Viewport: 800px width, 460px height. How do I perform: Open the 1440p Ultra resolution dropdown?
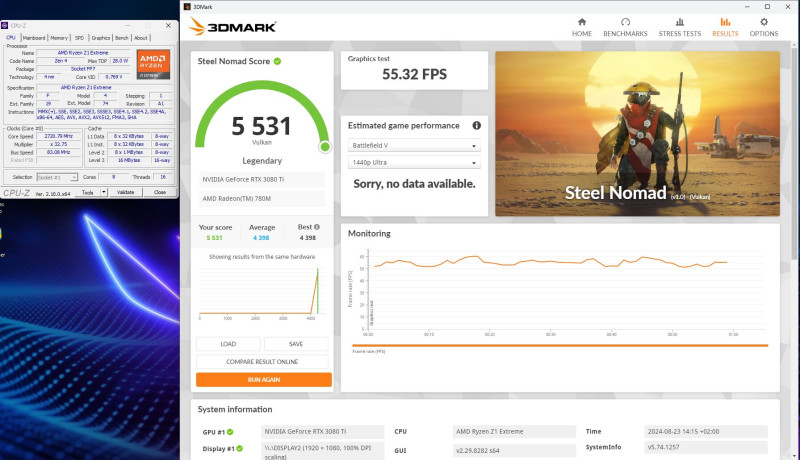pyautogui.click(x=414, y=162)
